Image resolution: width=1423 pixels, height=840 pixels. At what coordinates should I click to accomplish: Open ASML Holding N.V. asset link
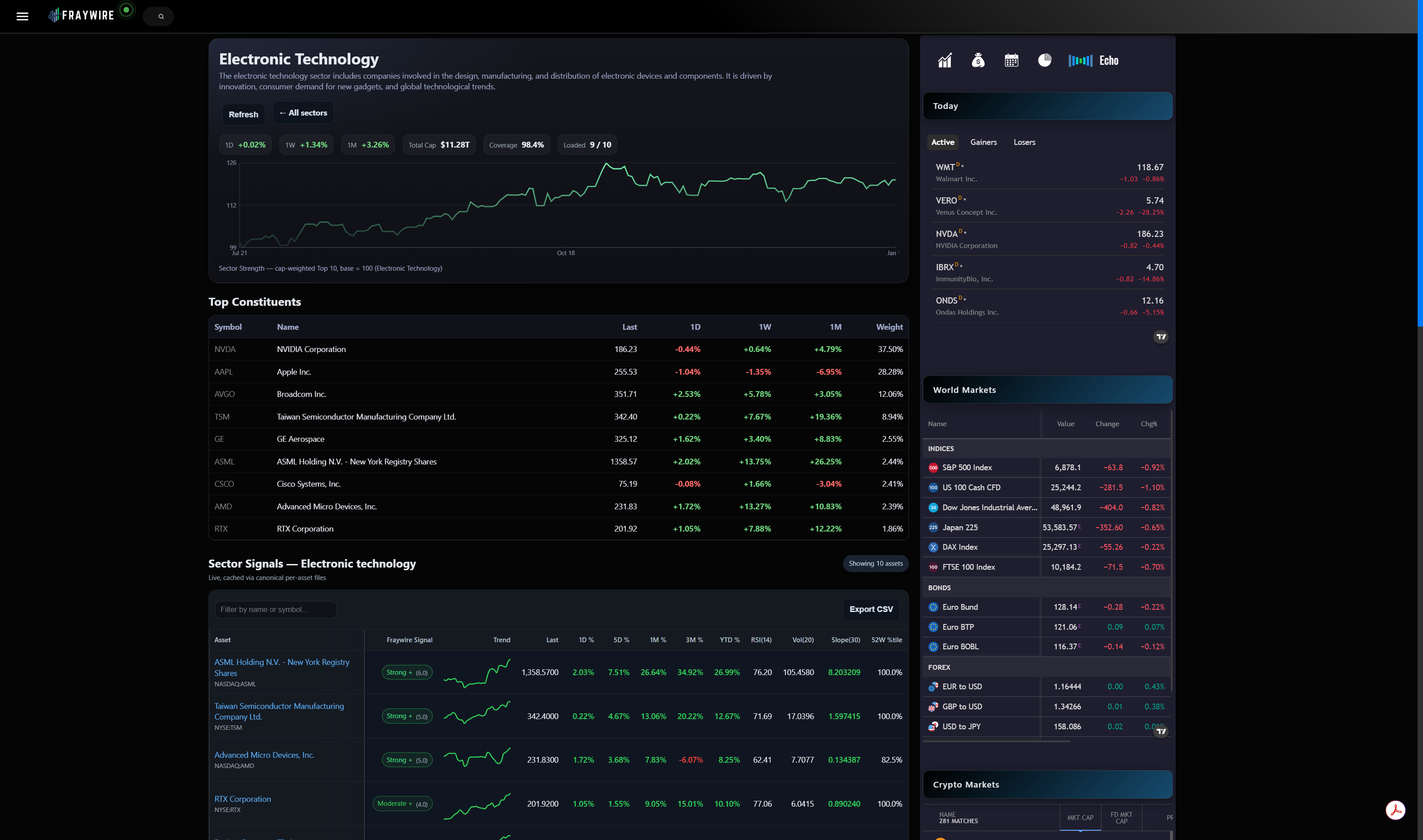(281, 668)
